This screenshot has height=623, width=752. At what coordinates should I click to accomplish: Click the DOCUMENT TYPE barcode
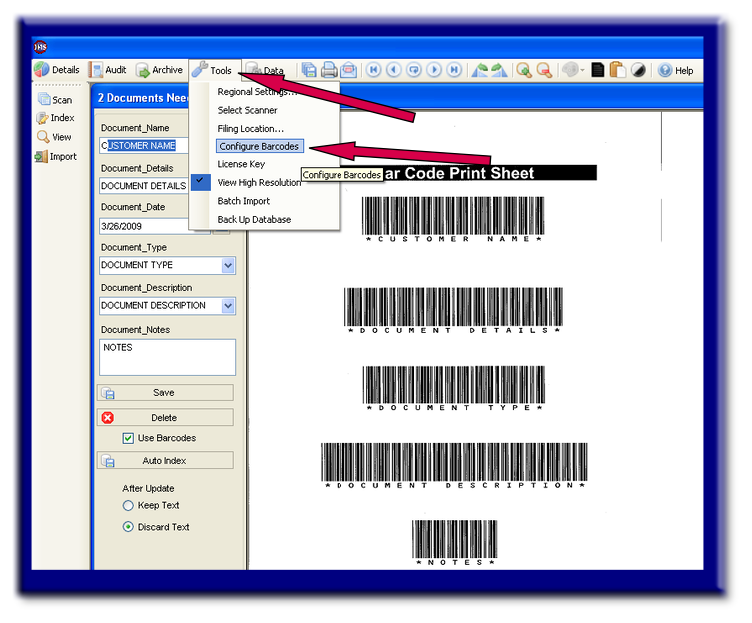coord(454,388)
